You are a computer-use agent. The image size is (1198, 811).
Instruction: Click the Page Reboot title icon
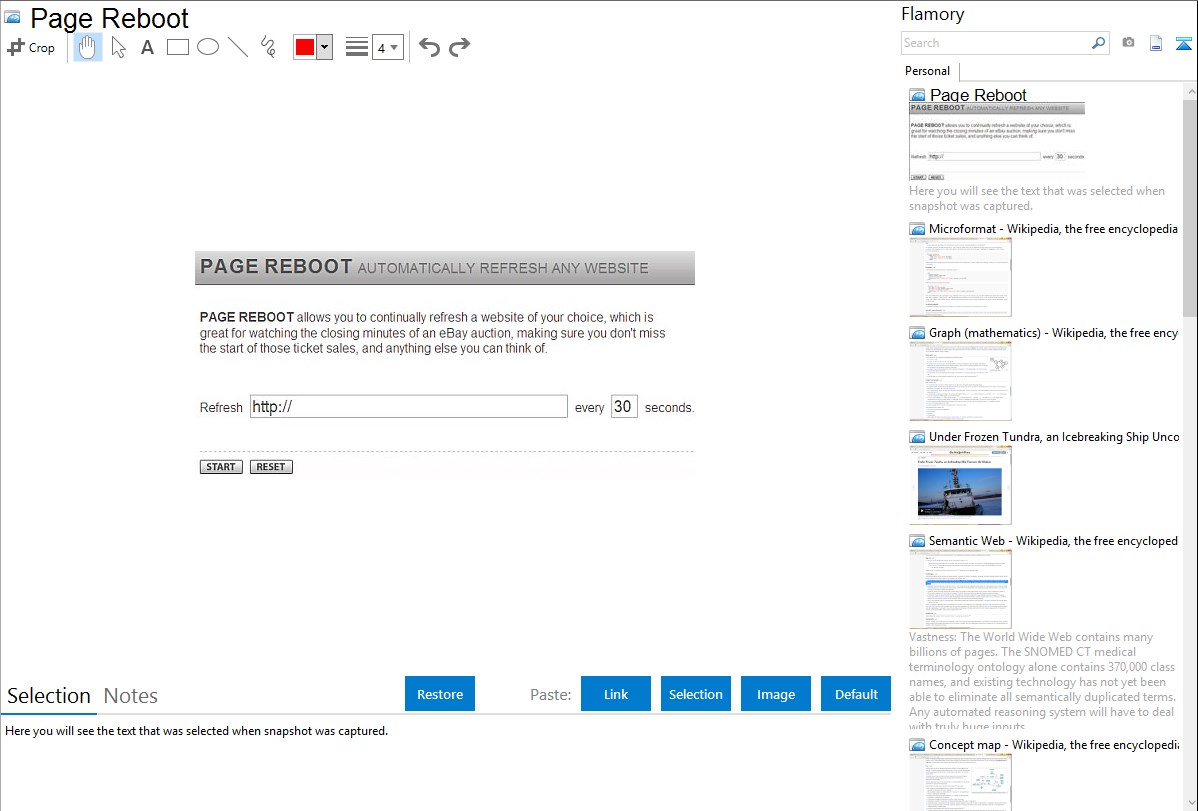point(12,16)
